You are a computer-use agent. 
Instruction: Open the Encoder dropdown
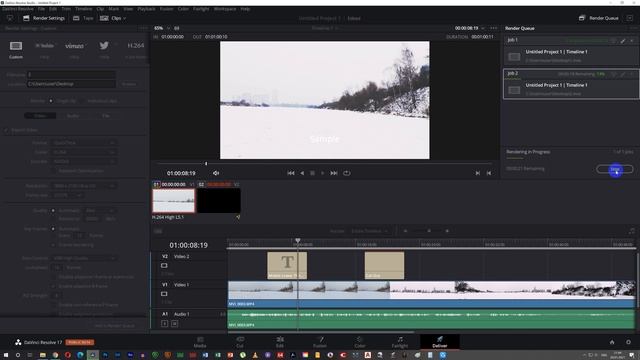click(84, 161)
